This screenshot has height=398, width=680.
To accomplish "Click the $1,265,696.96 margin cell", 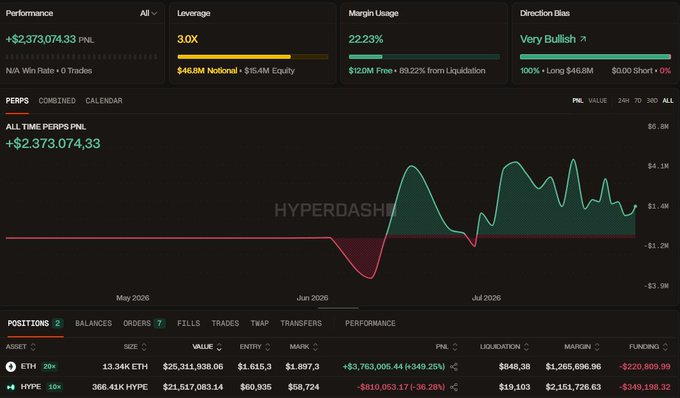I will (573, 367).
